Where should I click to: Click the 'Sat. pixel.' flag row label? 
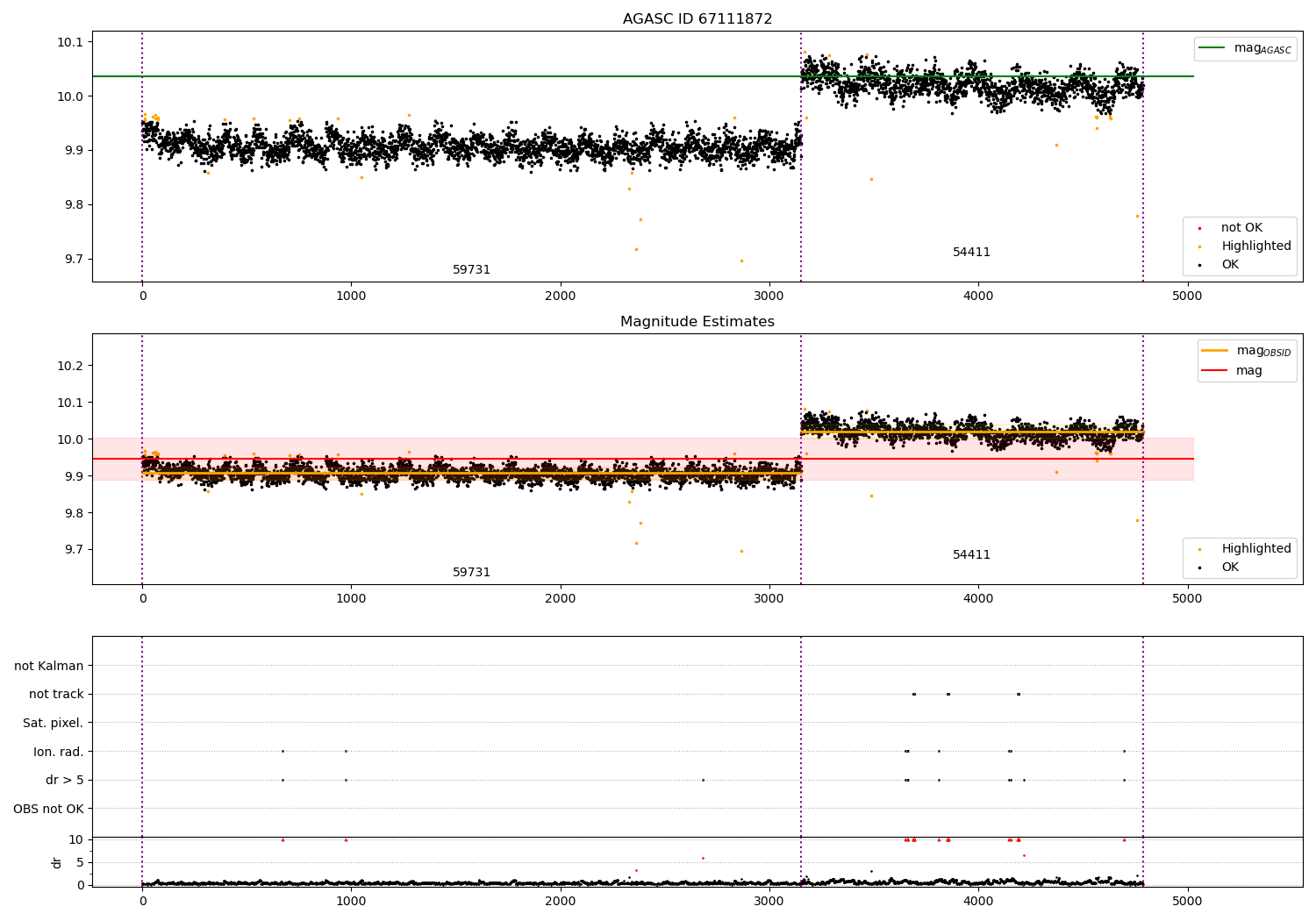54,724
